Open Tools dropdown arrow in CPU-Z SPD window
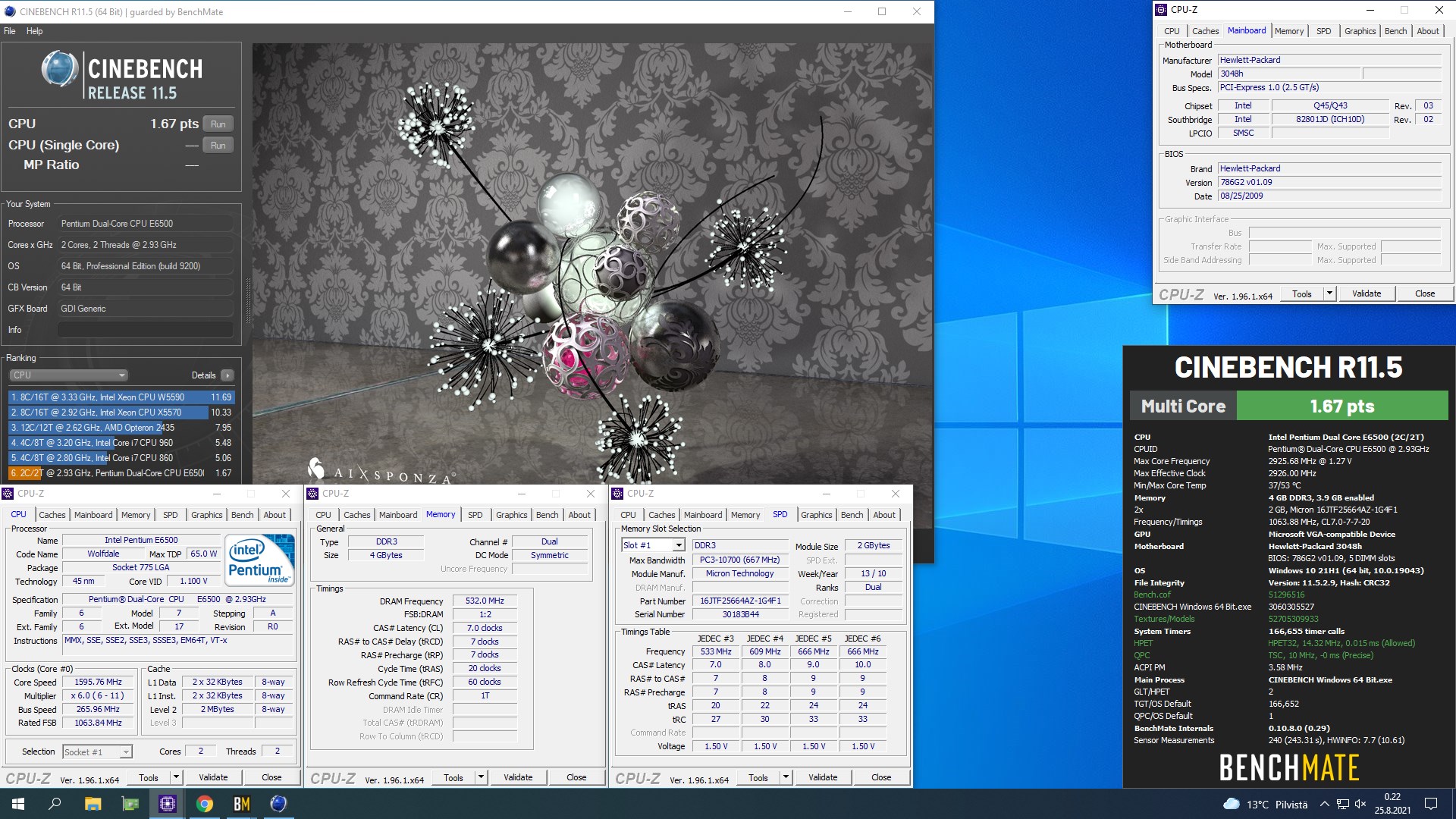This screenshot has width=1456, height=819. (x=786, y=777)
